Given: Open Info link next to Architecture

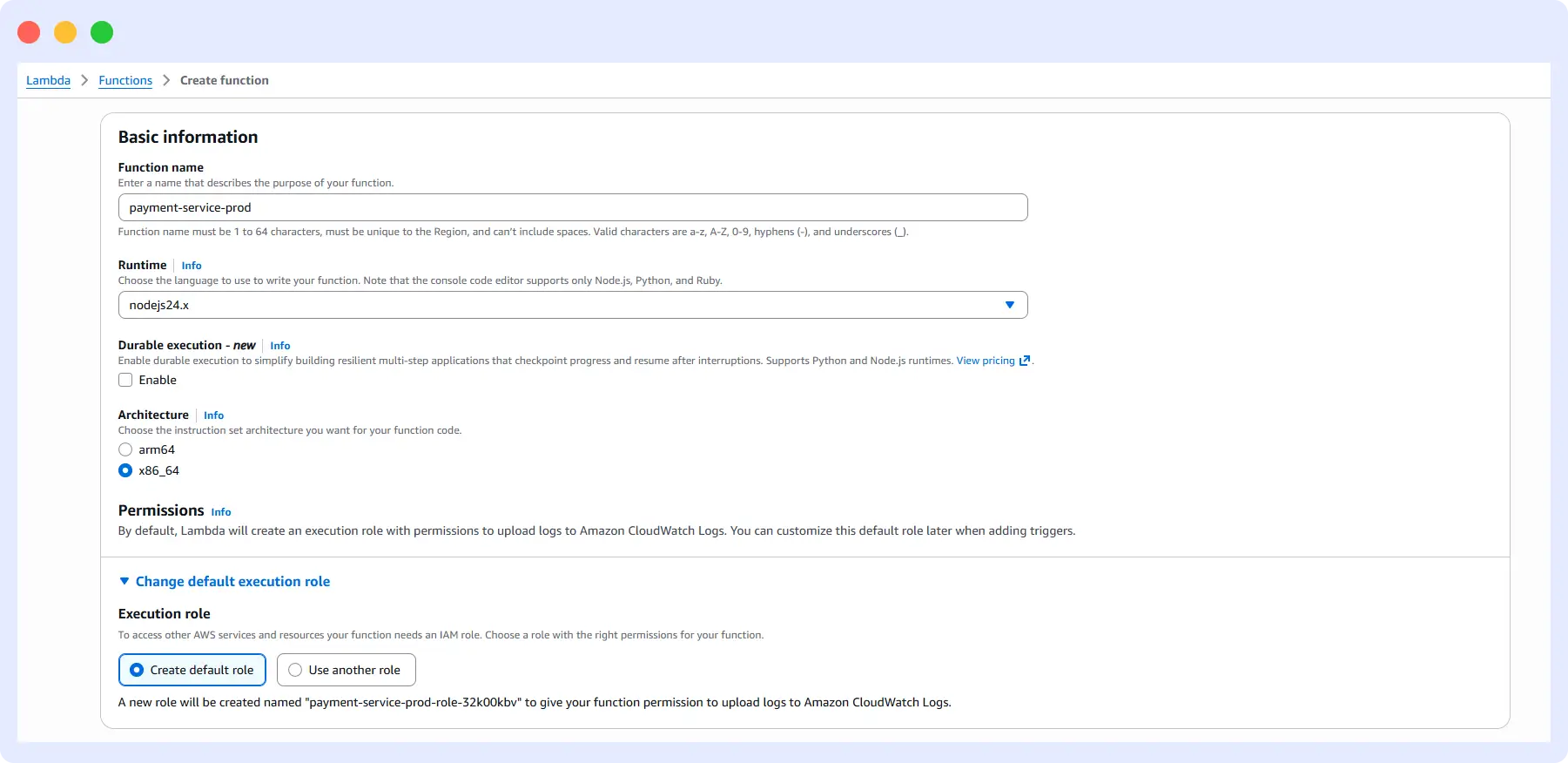Looking at the screenshot, I should 214,415.
